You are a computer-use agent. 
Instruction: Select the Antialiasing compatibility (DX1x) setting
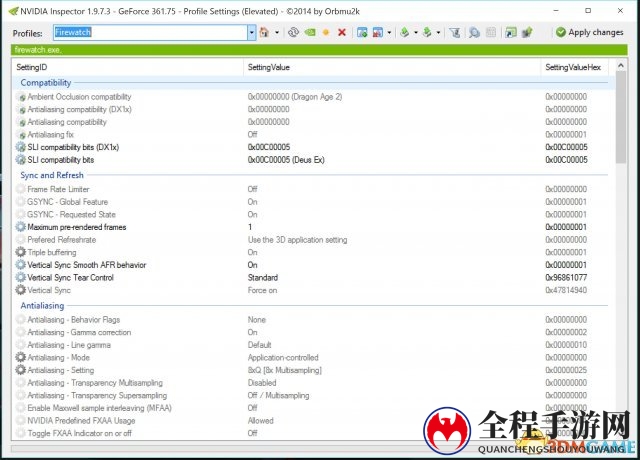tap(79, 109)
